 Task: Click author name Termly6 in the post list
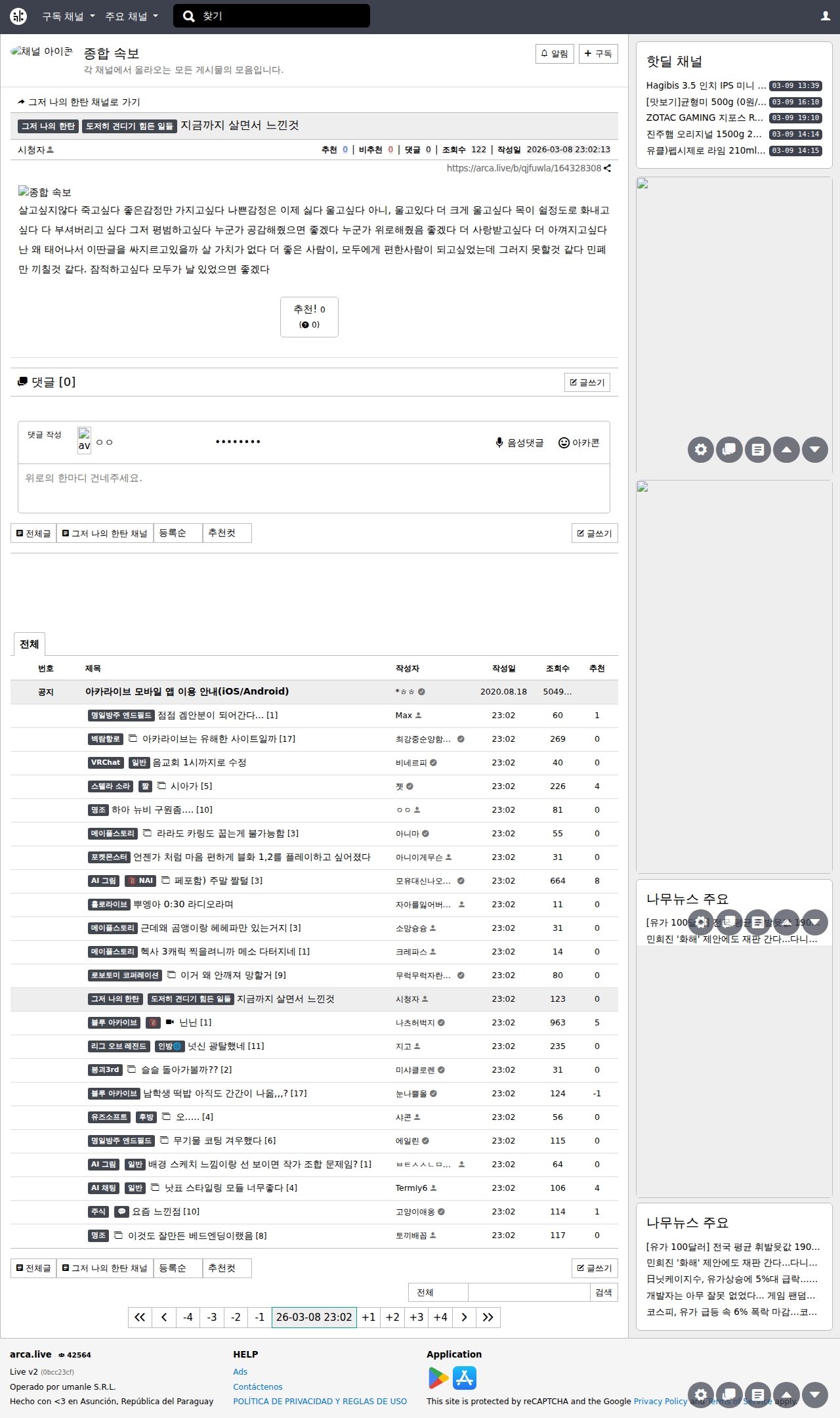tap(411, 1188)
